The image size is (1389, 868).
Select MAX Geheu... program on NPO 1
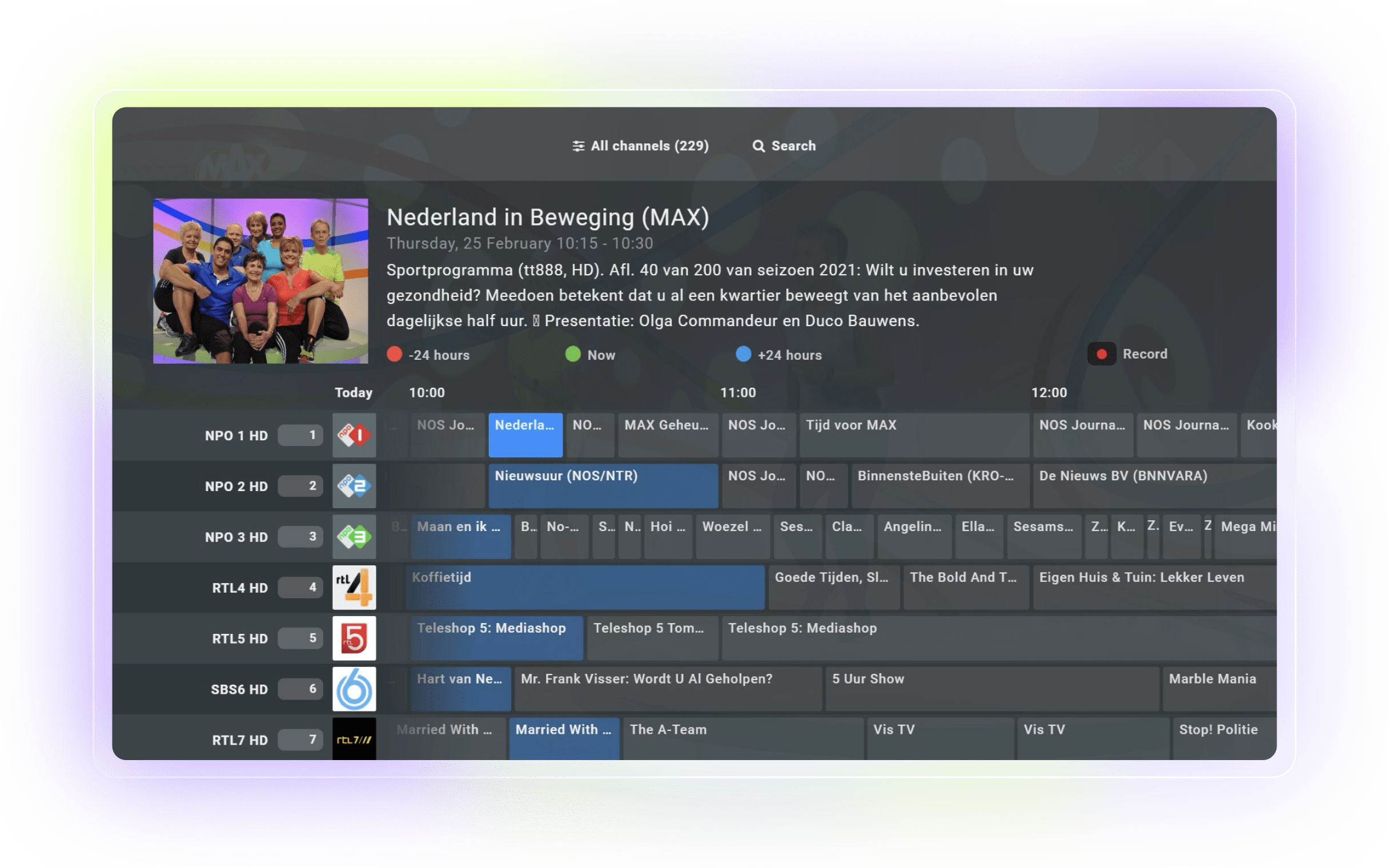668,435
